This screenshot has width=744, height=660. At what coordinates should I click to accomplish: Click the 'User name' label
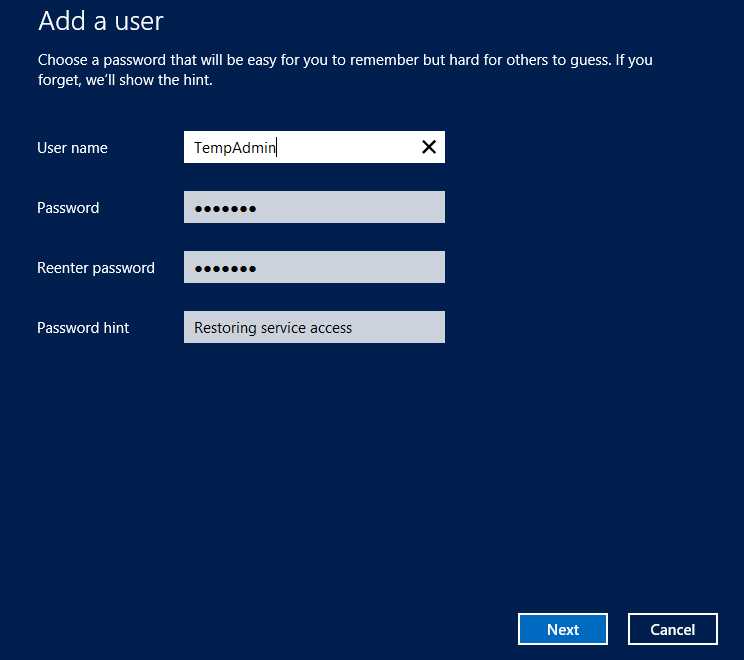click(x=72, y=148)
